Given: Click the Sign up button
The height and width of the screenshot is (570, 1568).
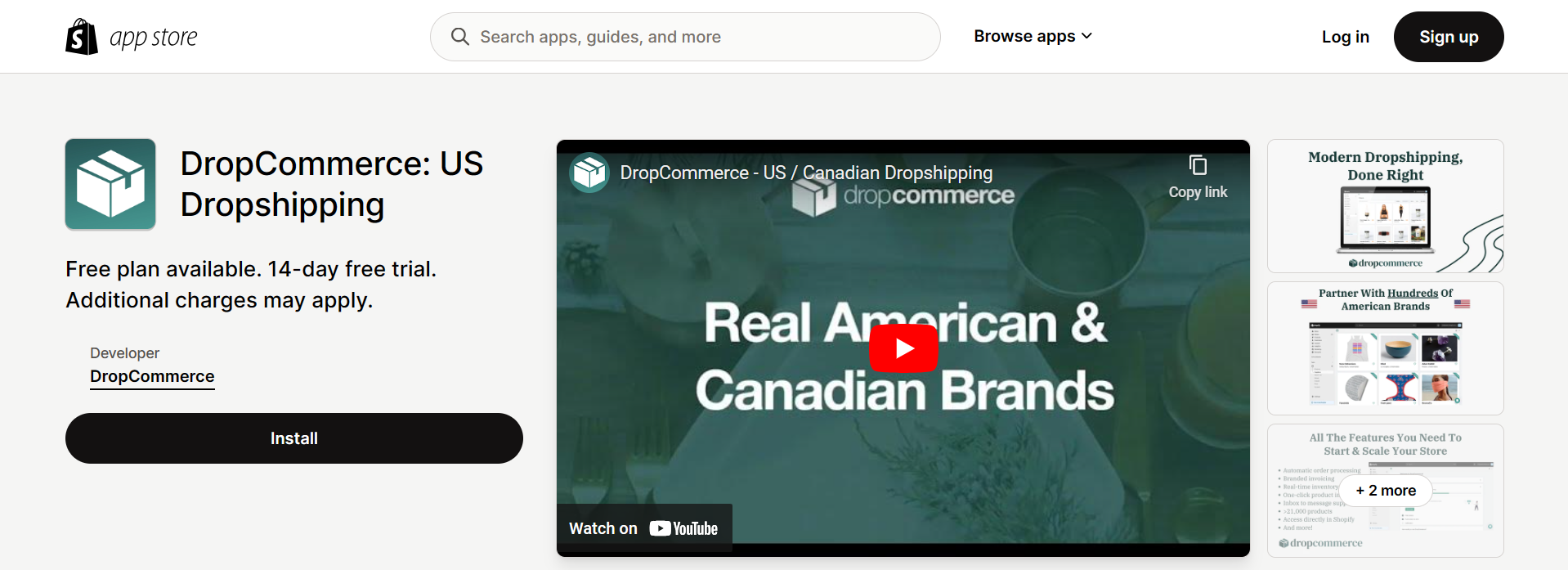Looking at the screenshot, I should (1449, 37).
